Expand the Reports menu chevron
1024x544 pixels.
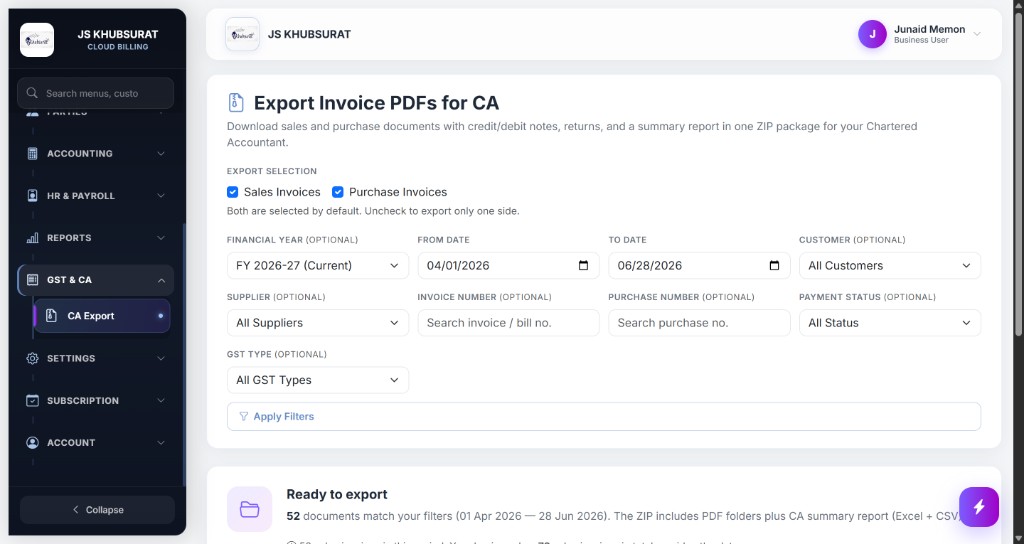(161, 238)
